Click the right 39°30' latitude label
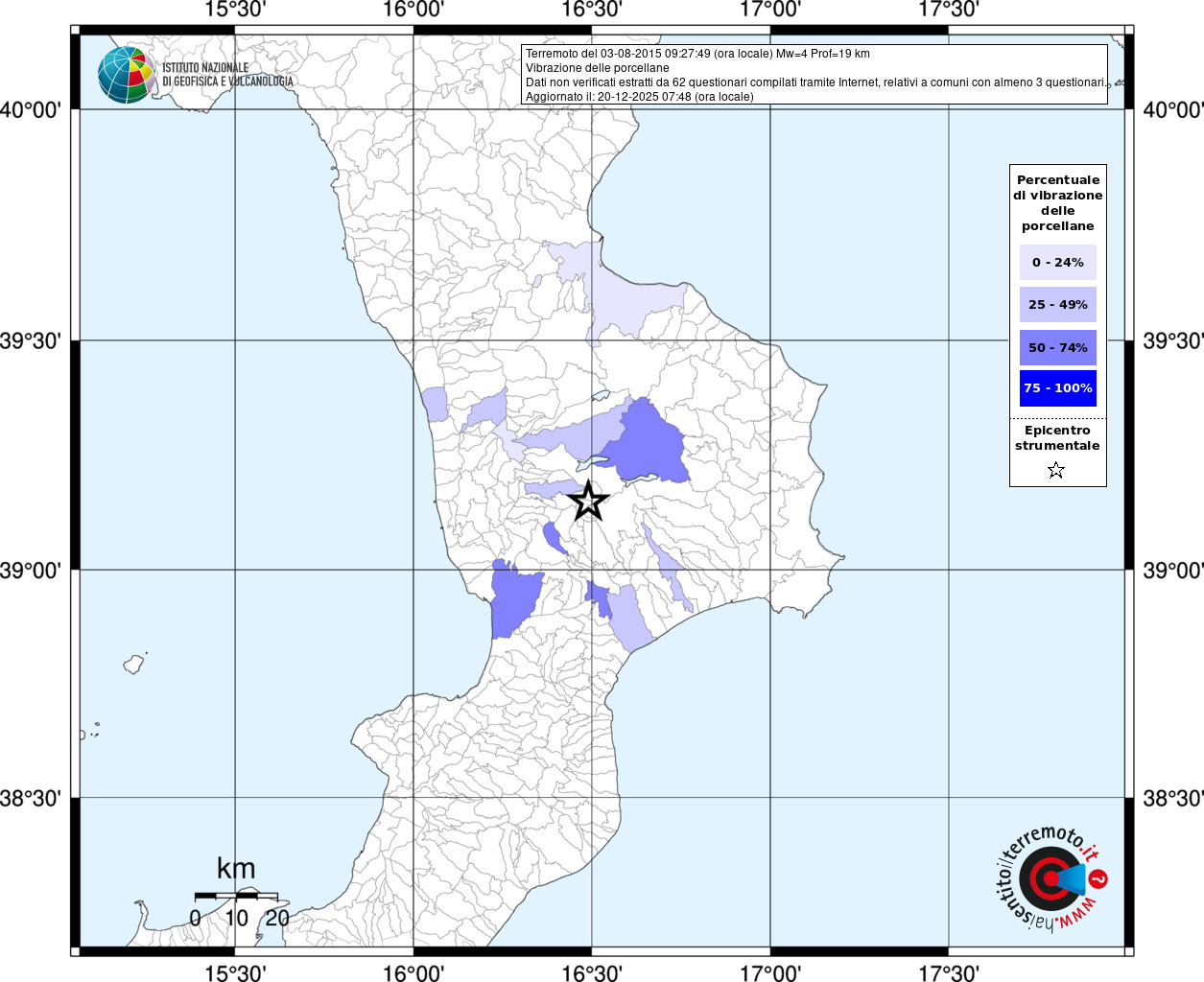The height and width of the screenshot is (982, 1204). [1172, 340]
